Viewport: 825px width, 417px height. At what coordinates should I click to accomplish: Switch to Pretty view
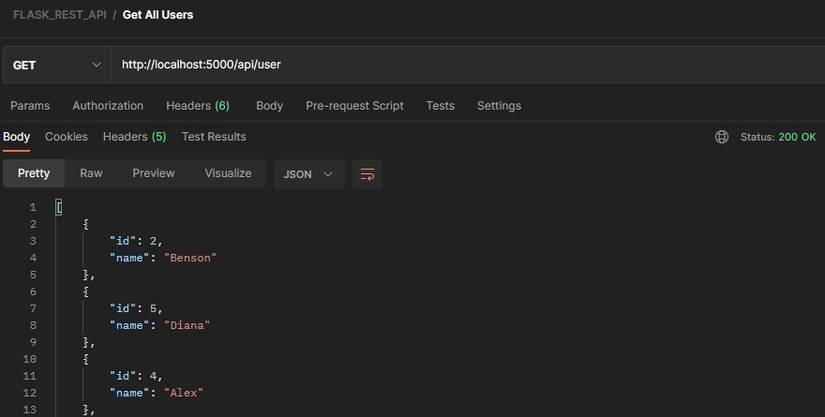(34, 174)
